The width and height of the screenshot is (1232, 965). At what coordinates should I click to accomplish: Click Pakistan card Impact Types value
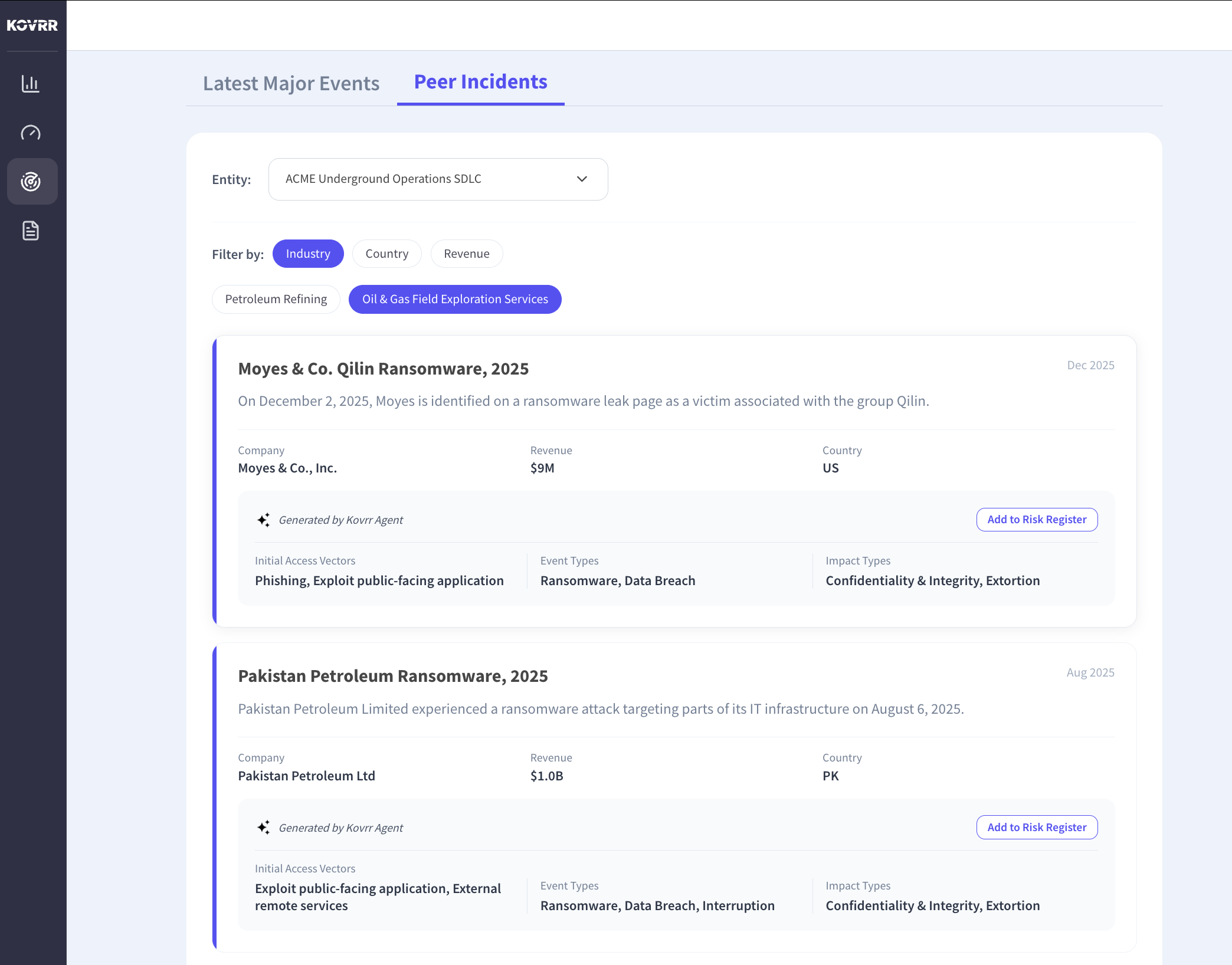tap(933, 906)
